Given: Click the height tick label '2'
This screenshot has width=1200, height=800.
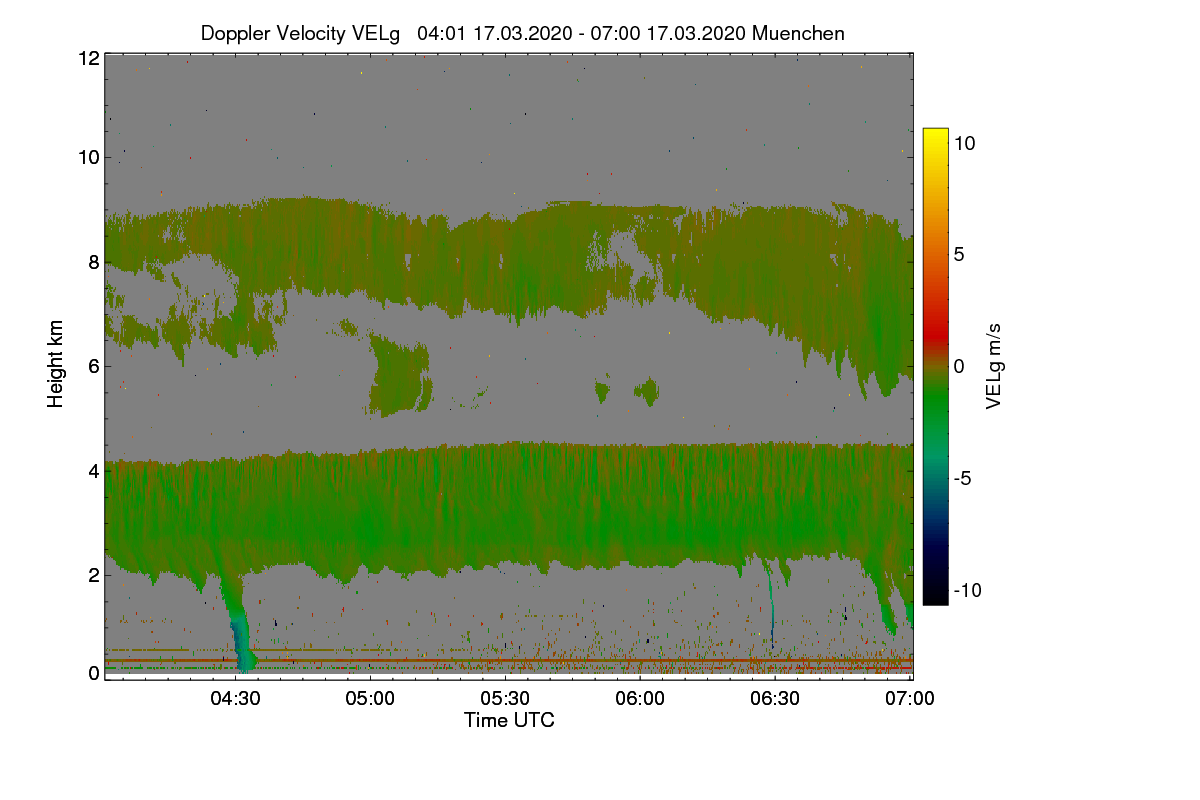Looking at the screenshot, I should pos(93,575).
